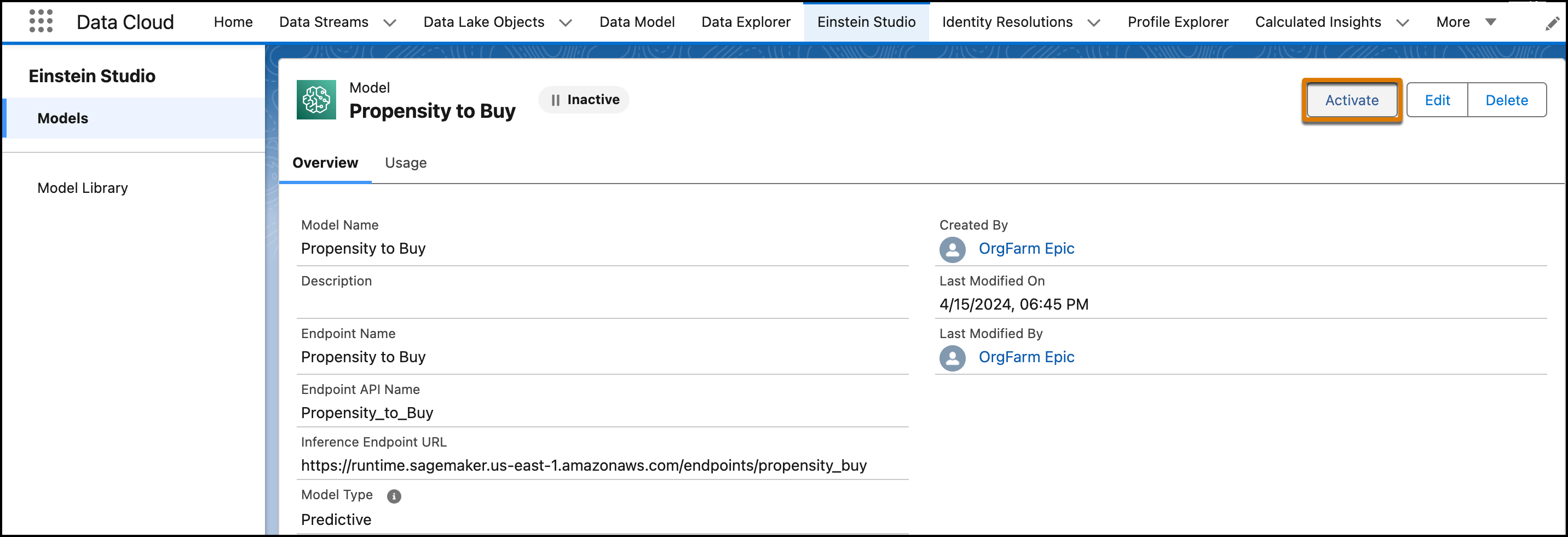Click the Inference Endpoint URL label
This screenshot has height=537, width=1568.
click(x=374, y=443)
